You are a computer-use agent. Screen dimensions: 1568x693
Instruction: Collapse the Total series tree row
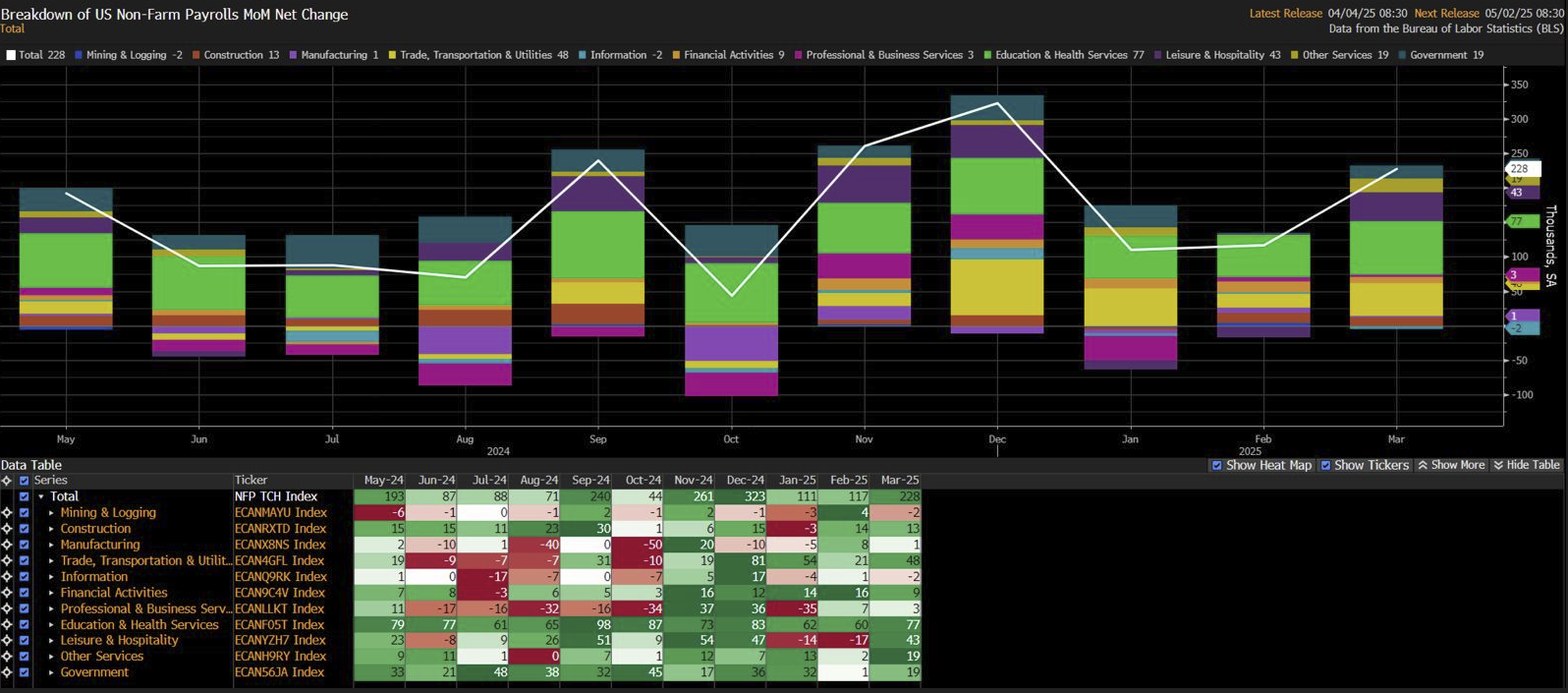[x=41, y=497]
